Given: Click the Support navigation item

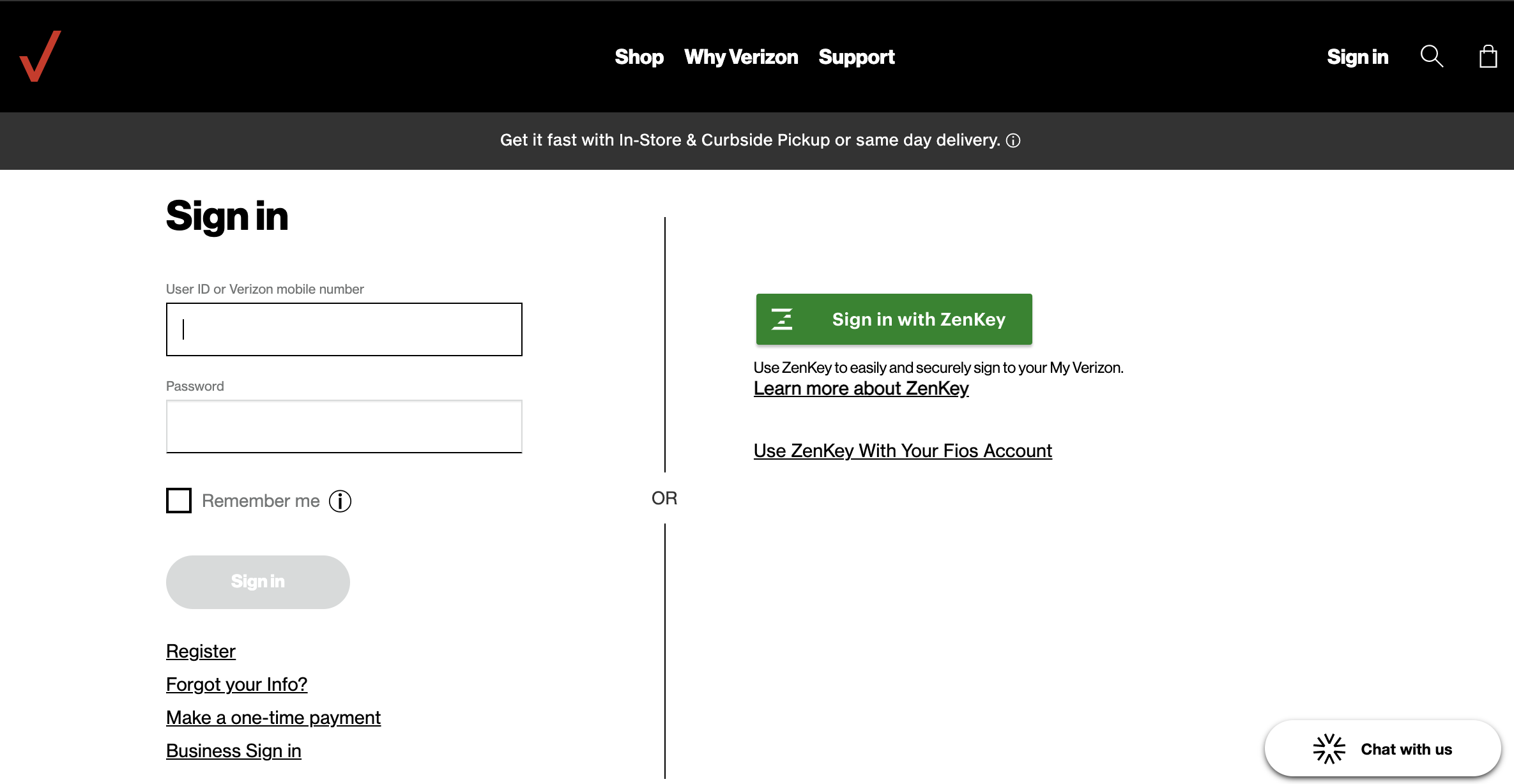Looking at the screenshot, I should click(x=856, y=57).
